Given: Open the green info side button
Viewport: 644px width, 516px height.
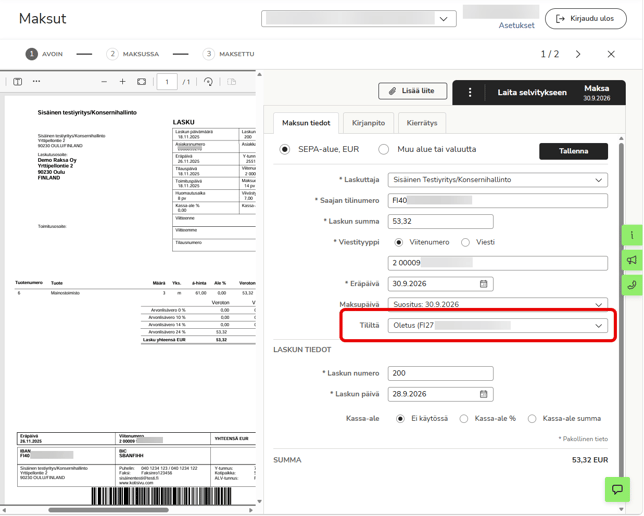Looking at the screenshot, I should 632,235.
